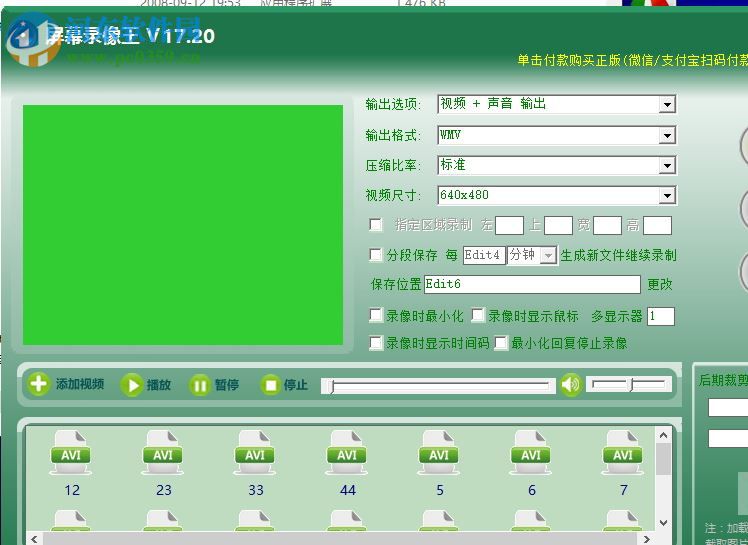Click the Edit4 minutes input field
This screenshot has height=545, width=748.
click(x=484, y=255)
